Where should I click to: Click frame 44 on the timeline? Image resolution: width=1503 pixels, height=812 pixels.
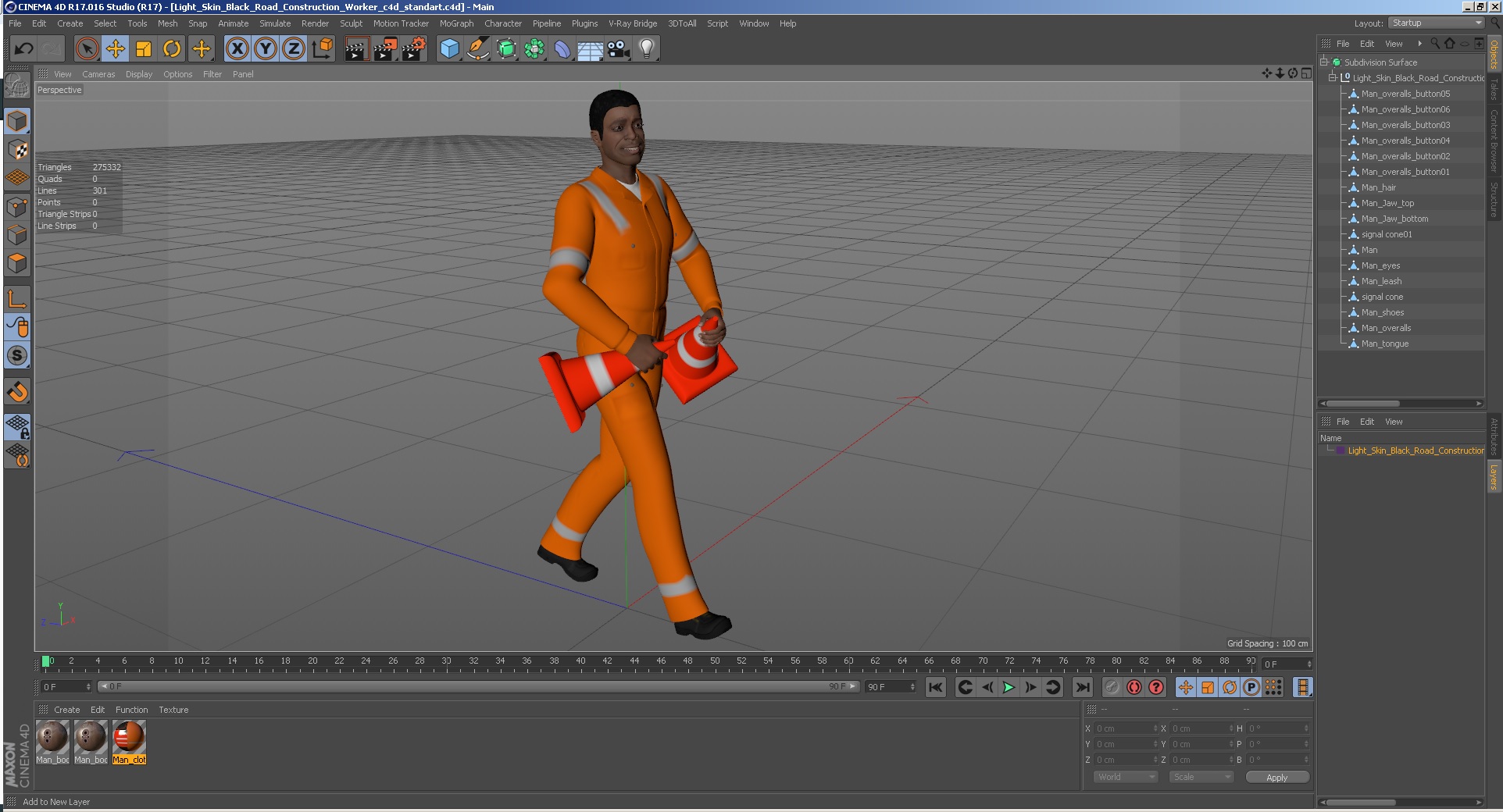[634, 662]
